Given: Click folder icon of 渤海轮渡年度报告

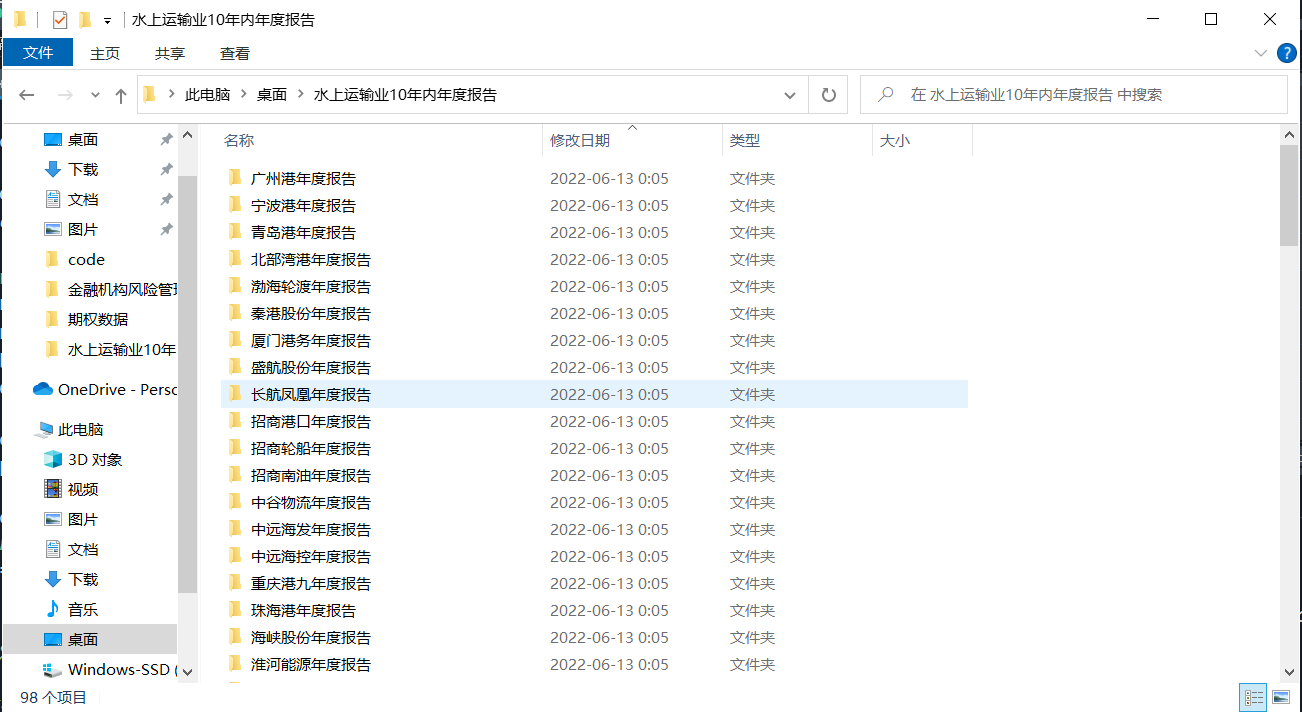Looking at the screenshot, I should 235,286.
